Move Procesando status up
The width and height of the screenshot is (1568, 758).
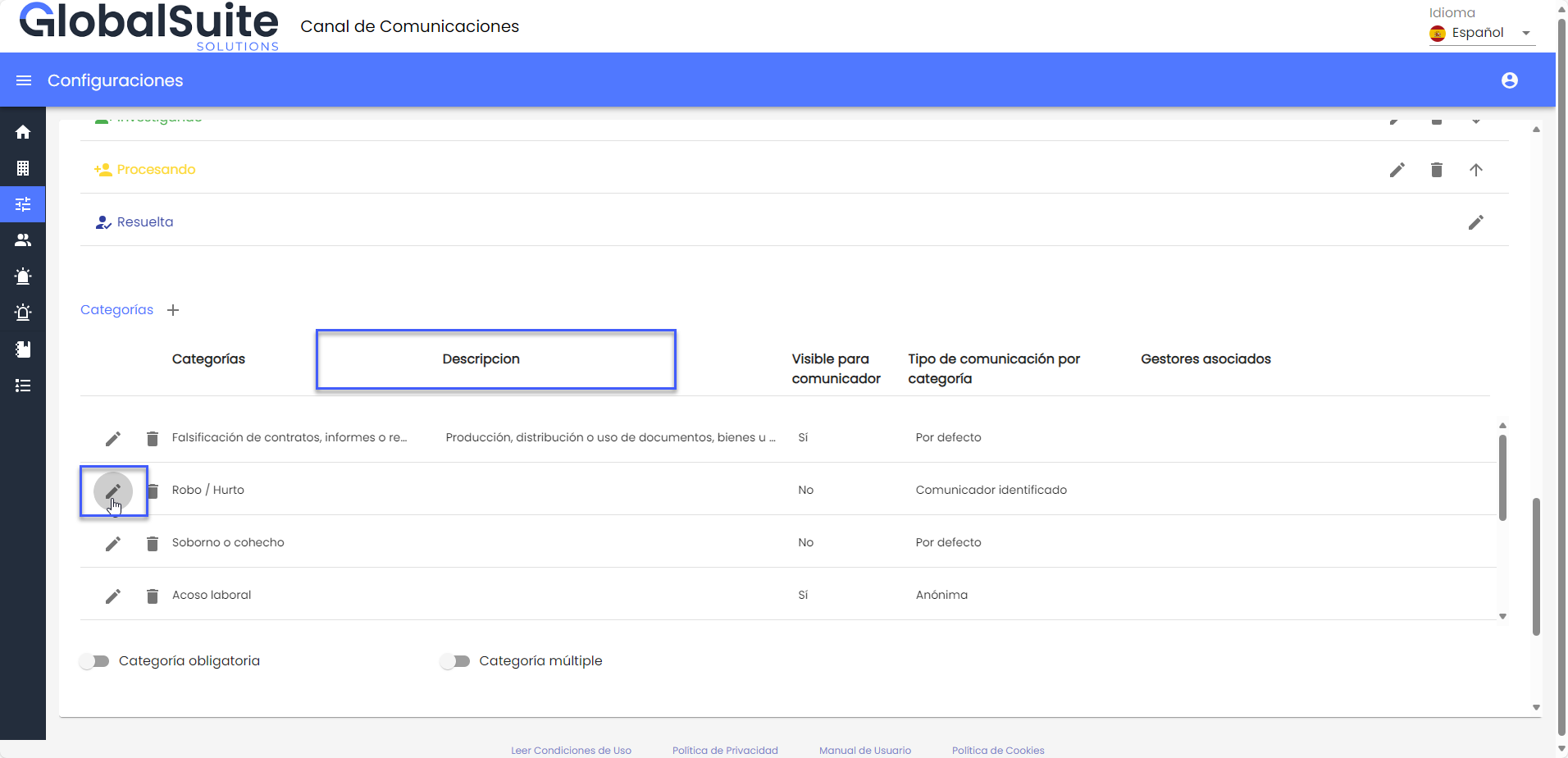1475,170
